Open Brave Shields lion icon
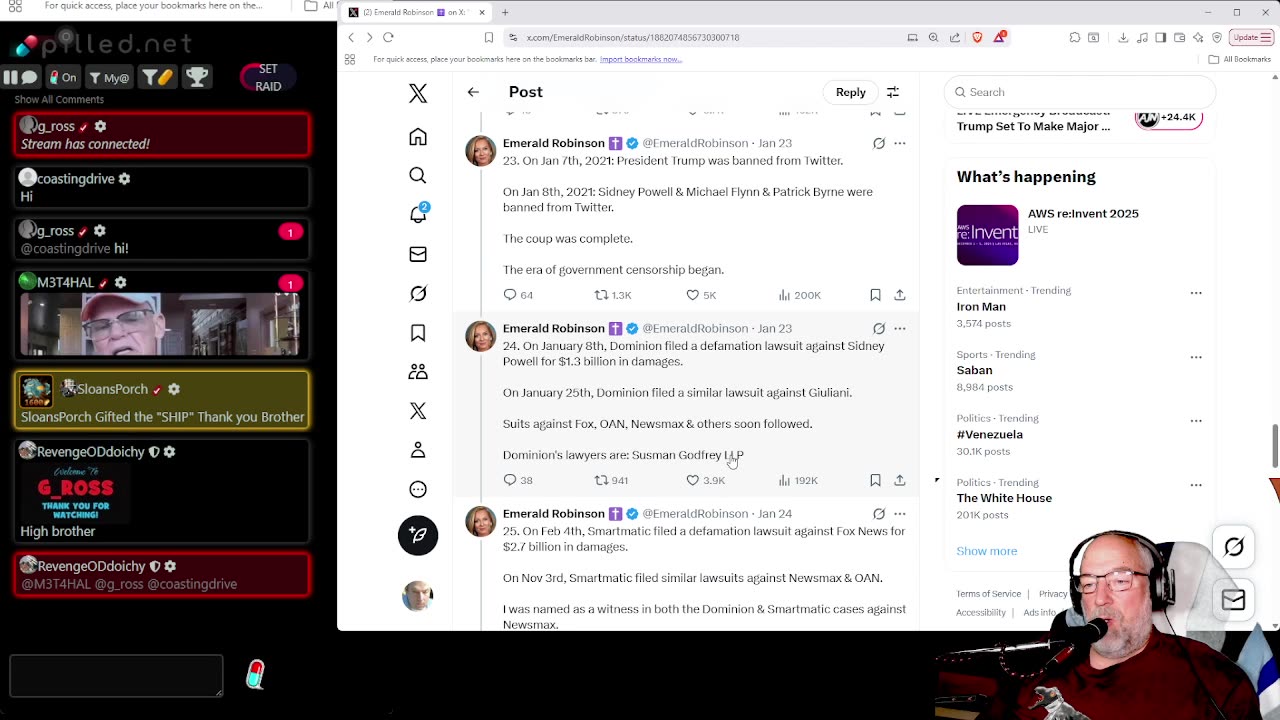This screenshot has width=1280, height=720. point(977,37)
